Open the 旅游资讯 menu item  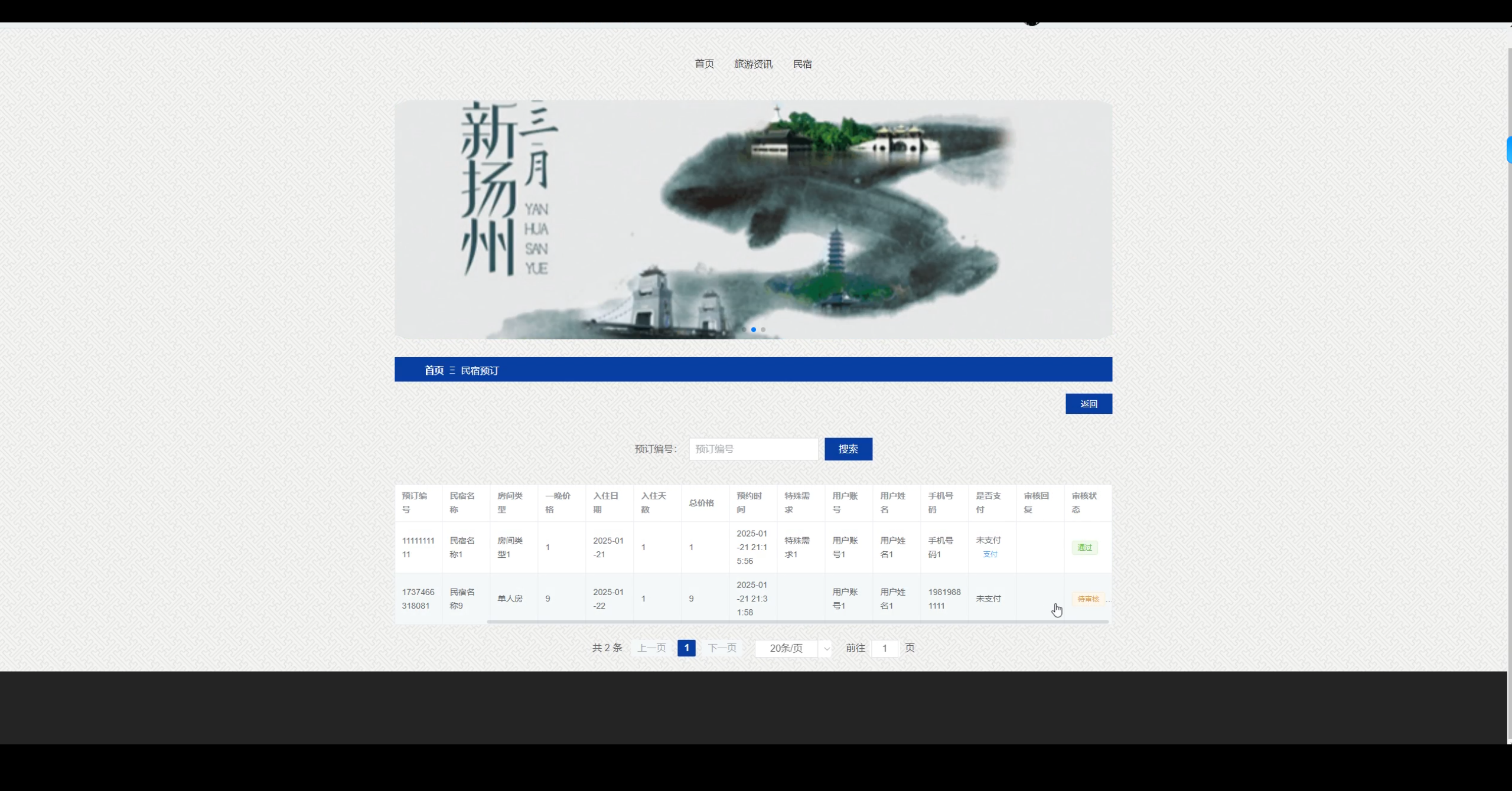coord(753,64)
